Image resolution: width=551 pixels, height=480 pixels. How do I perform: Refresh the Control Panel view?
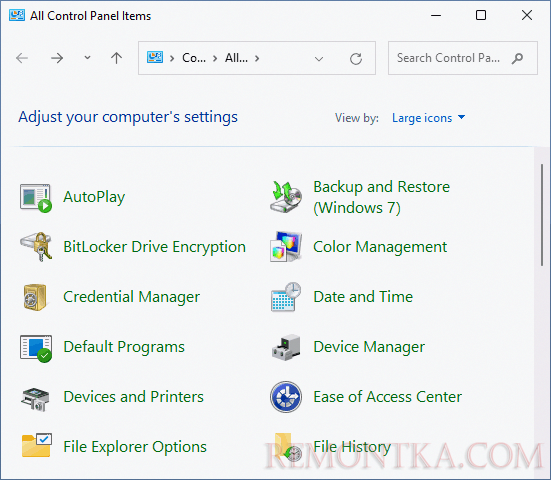pos(356,59)
